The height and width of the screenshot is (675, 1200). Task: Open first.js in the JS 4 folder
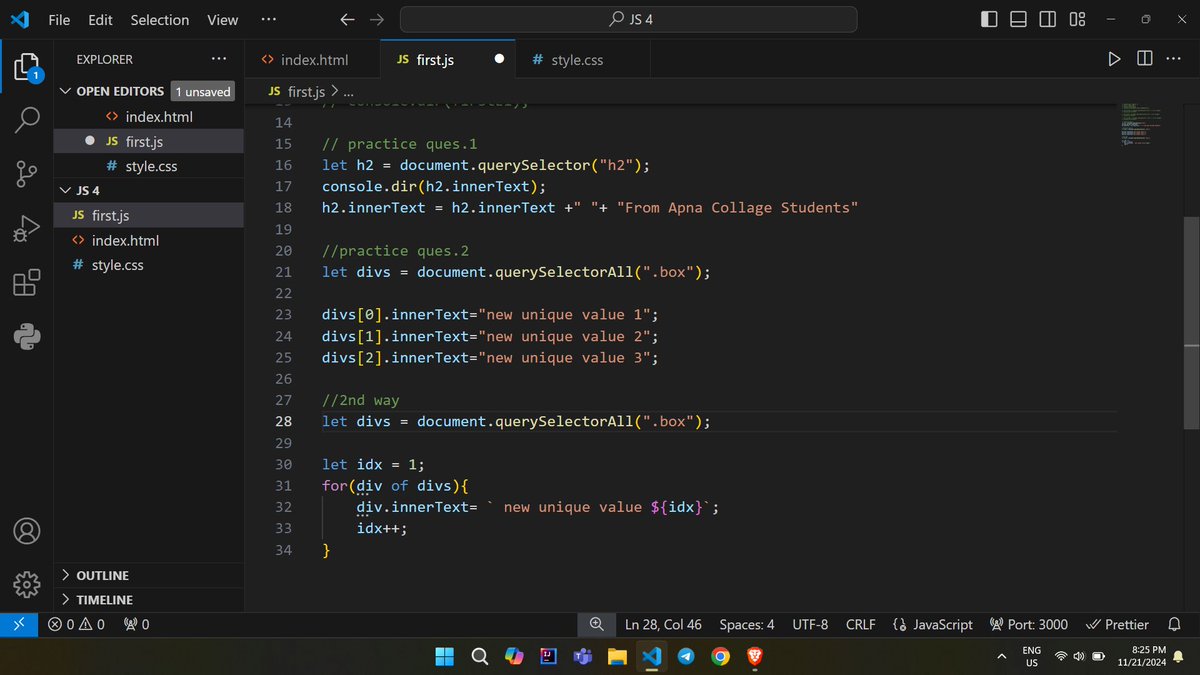pyautogui.click(x=149, y=215)
